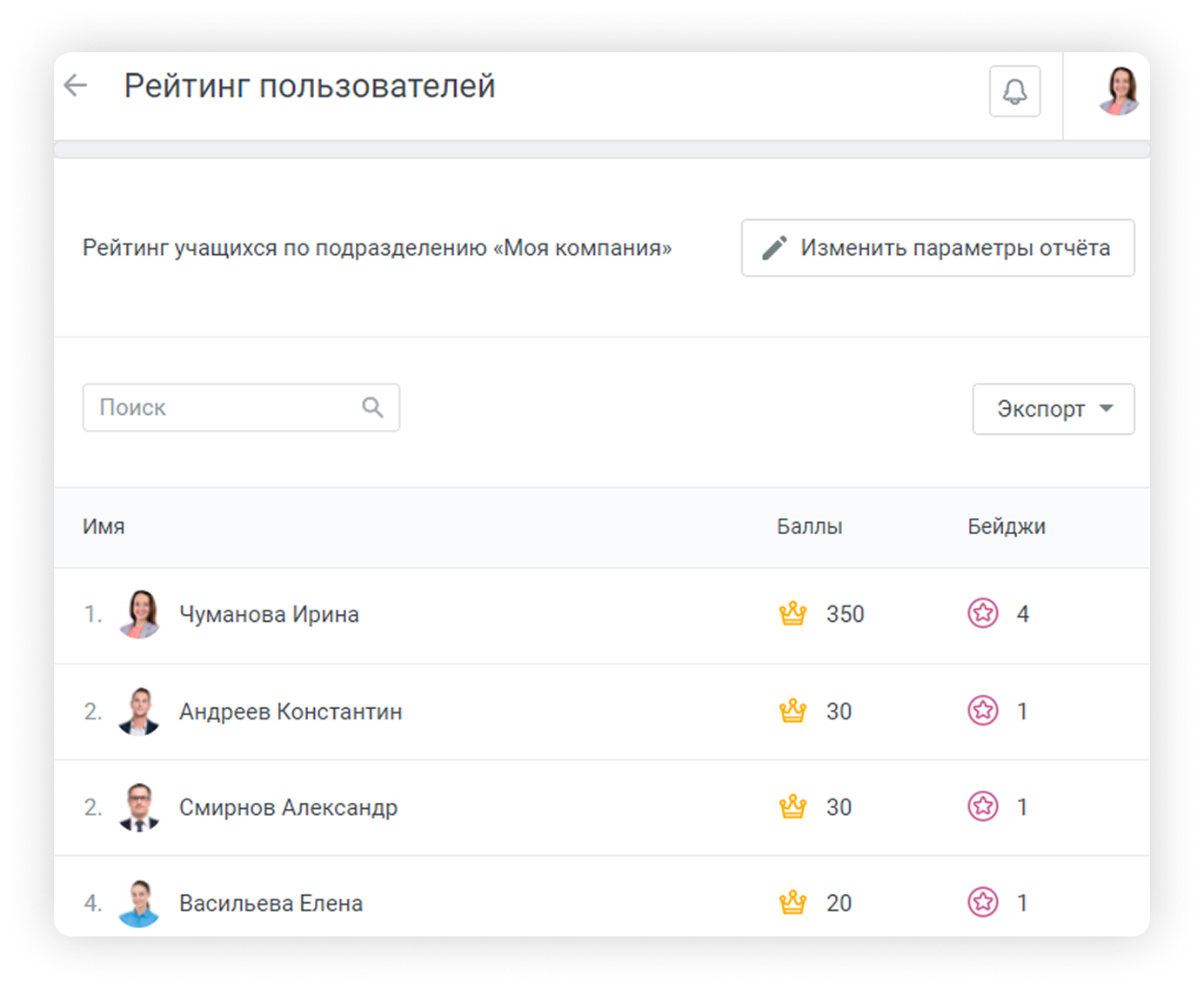This screenshot has width=1204, height=989.
Task: Click the crown icon for Чуманова Ирина
Action: [793, 614]
